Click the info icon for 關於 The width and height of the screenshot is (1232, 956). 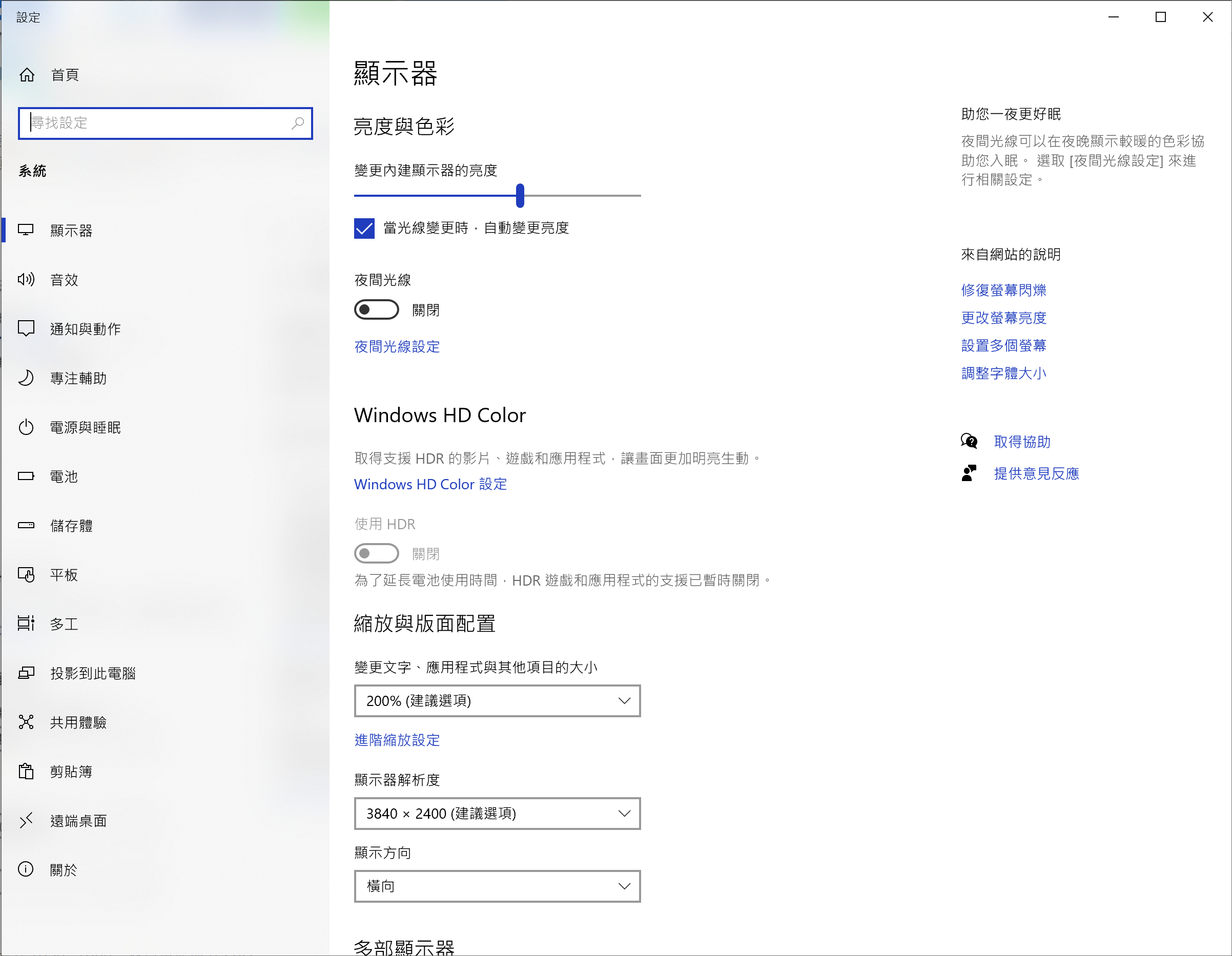pyautogui.click(x=26, y=869)
